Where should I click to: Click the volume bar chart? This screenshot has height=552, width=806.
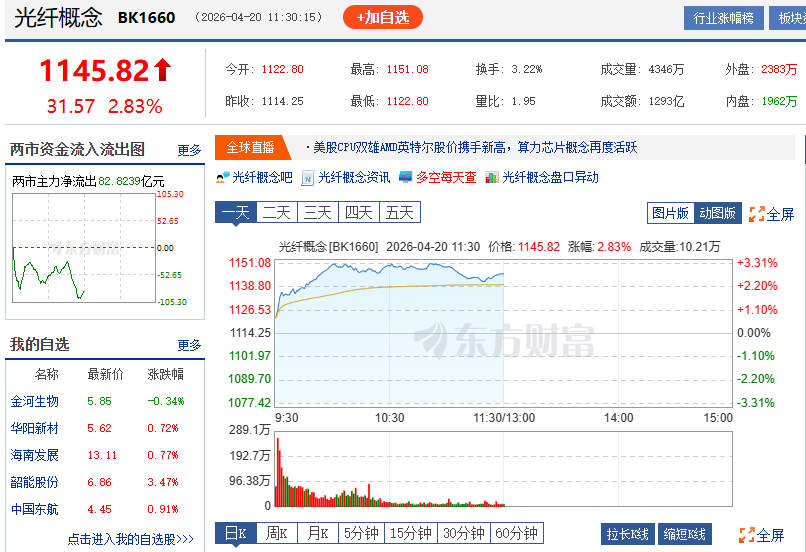pos(503,469)
